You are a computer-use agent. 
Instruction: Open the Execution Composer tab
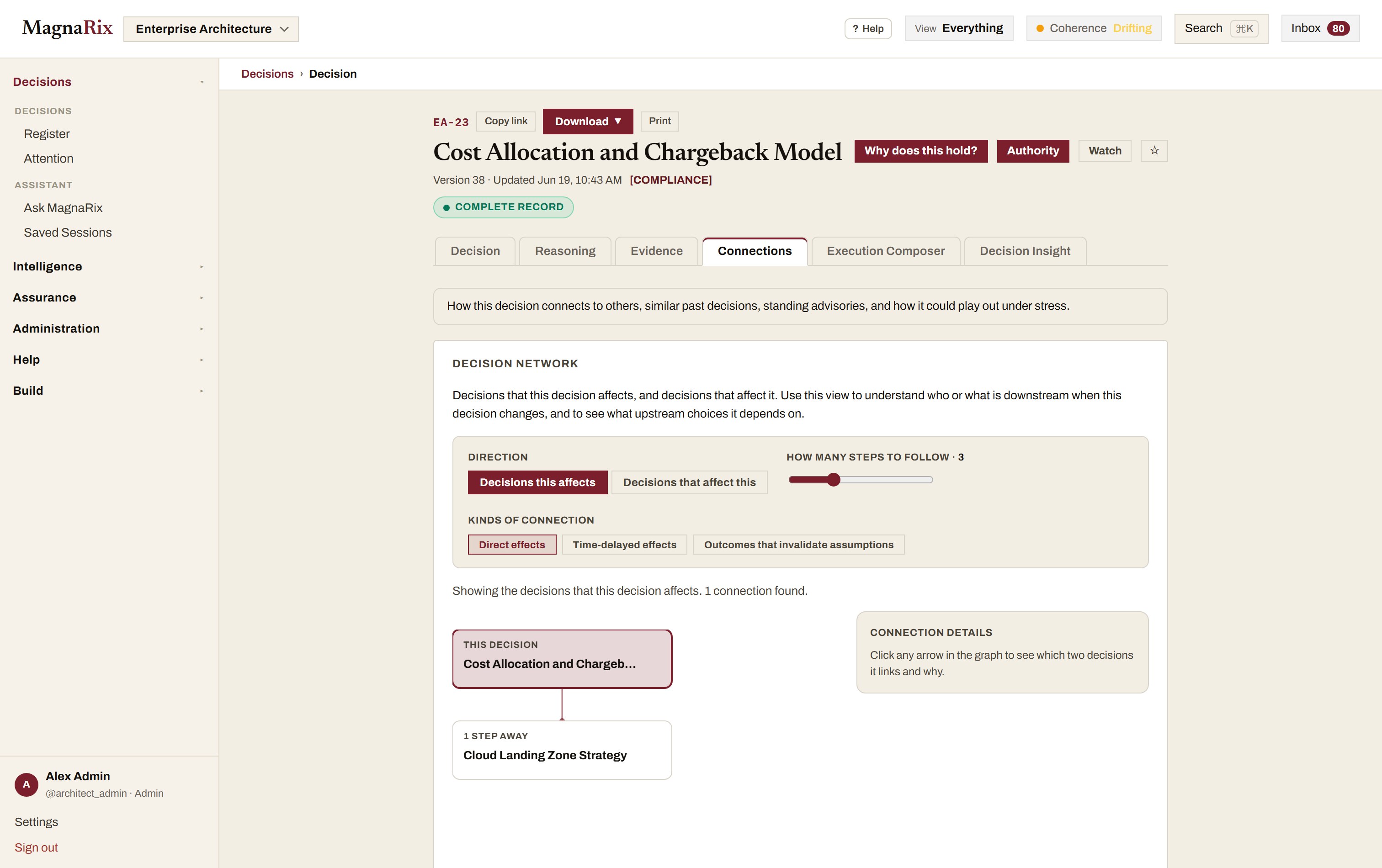(x=886, y=251)
